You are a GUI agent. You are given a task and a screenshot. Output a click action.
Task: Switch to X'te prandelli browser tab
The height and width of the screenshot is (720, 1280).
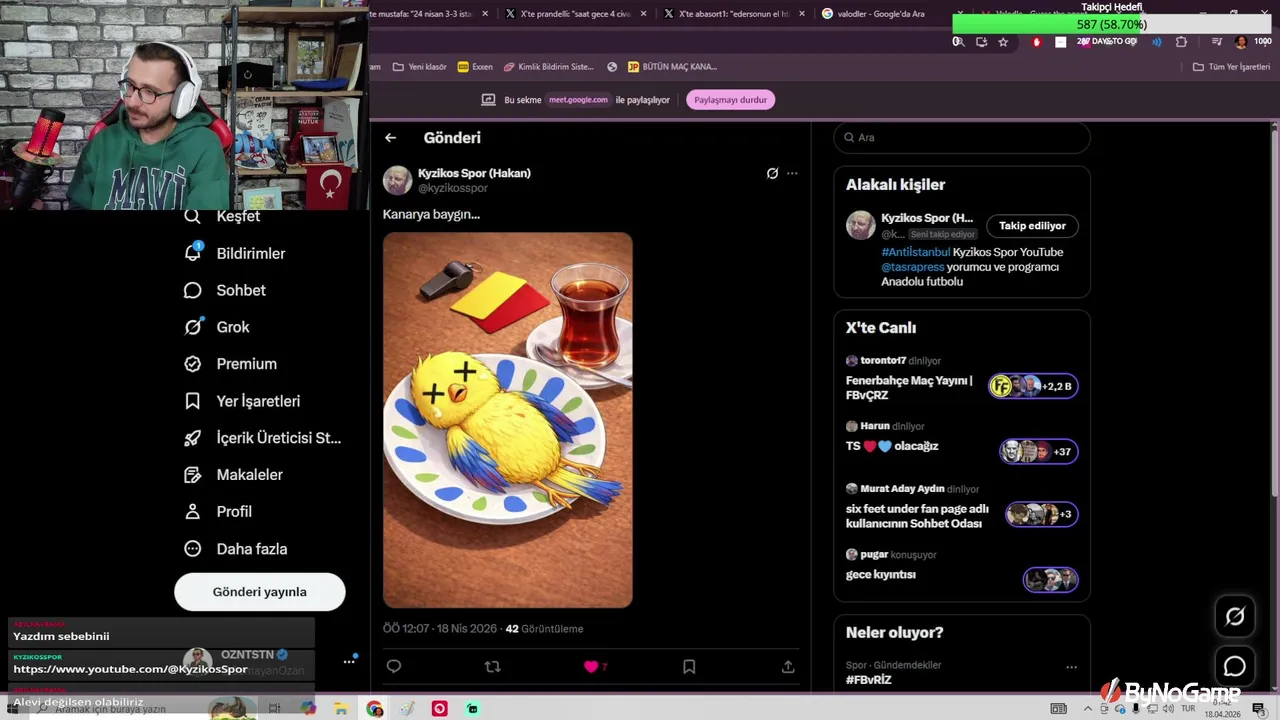(575, 14)
